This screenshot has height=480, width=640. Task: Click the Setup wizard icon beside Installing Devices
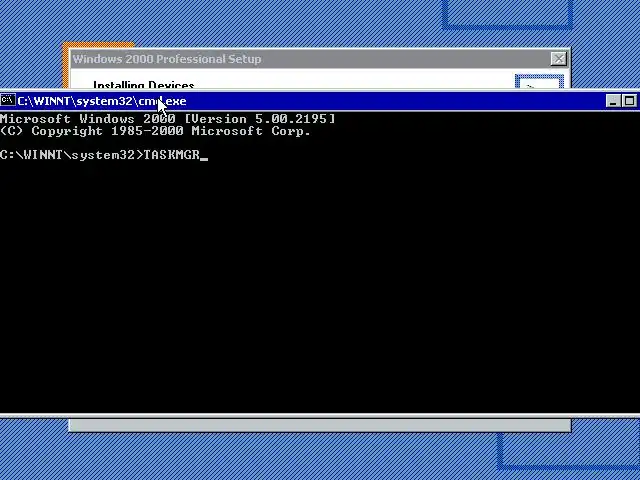[539, 82]
